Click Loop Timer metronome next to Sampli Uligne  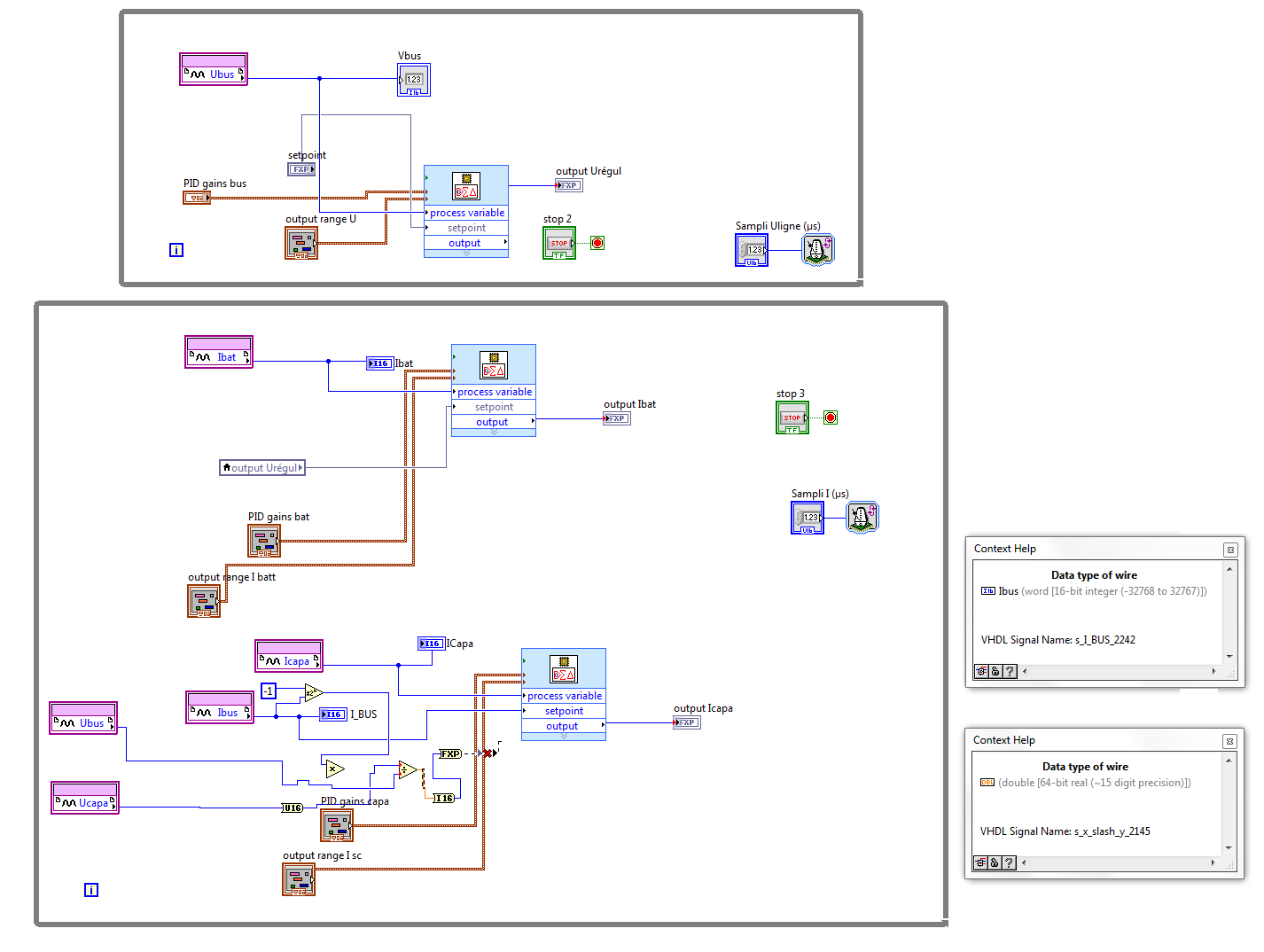coord(818,249)
